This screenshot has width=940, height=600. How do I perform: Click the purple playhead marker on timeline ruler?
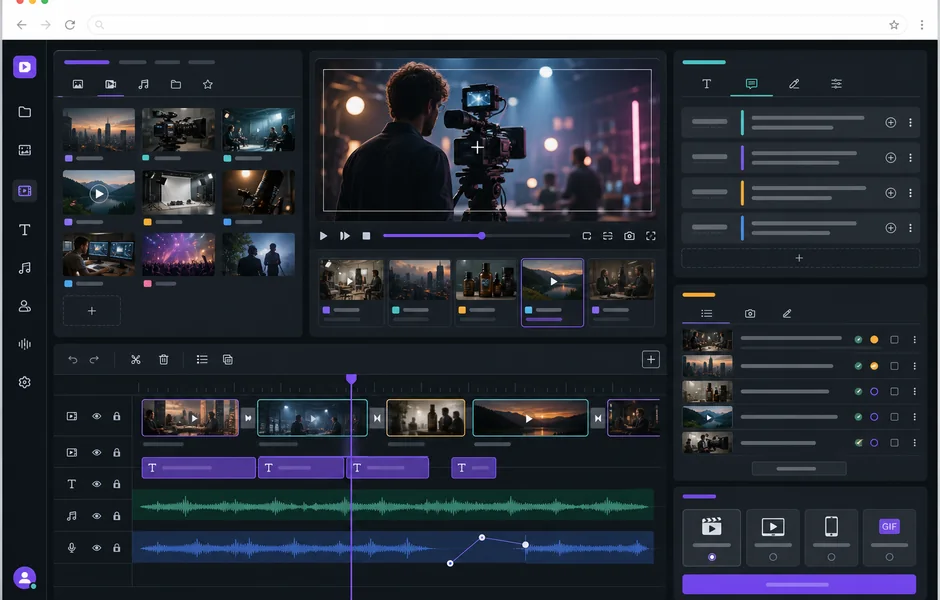pos(351,379)
